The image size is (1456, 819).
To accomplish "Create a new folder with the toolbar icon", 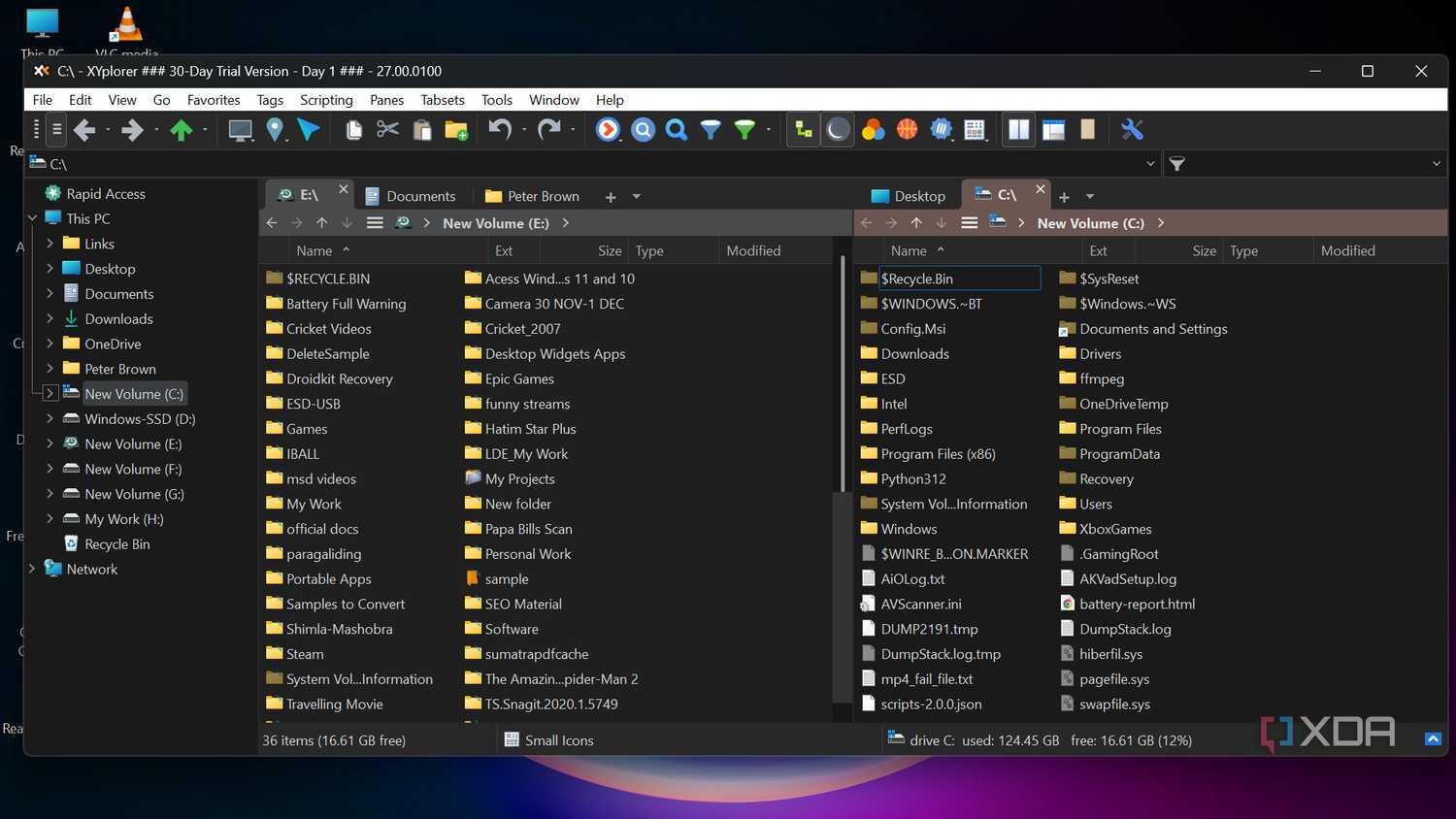I will [456, 130].
